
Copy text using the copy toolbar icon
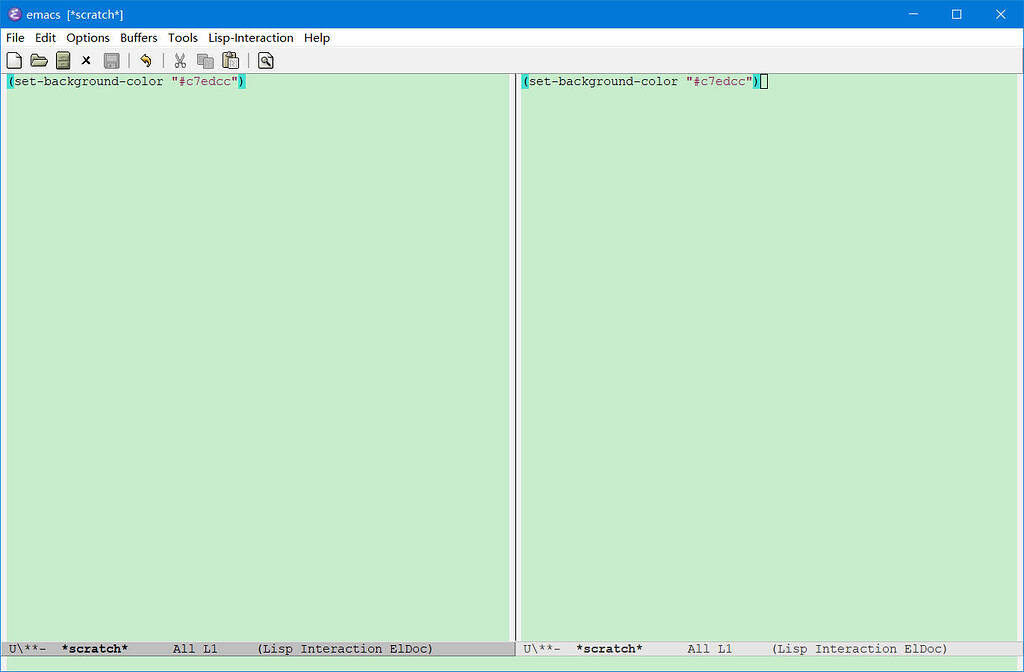pos(204,60)
